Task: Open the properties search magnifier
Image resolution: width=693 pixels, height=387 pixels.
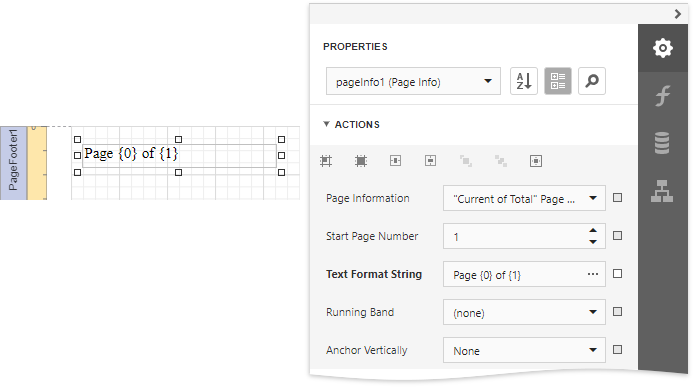Action: 592,81
